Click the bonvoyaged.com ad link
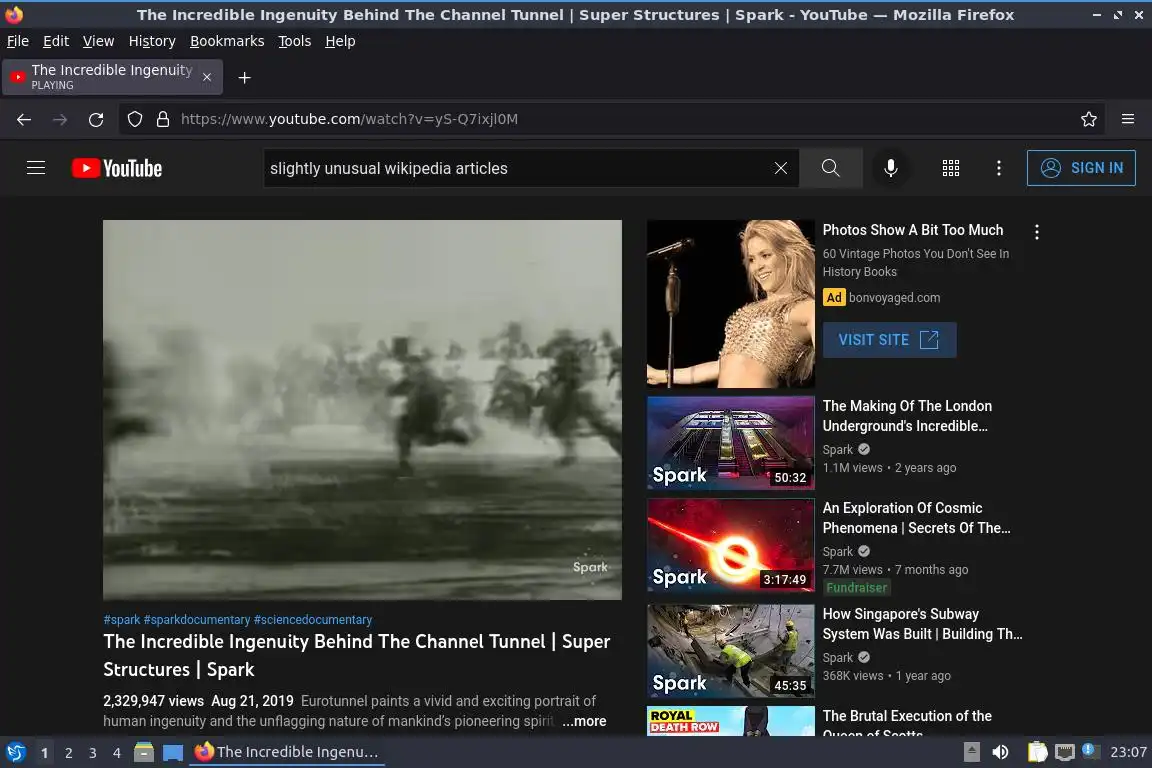This screenshot has width=1152, height=768. coord(894,298)
